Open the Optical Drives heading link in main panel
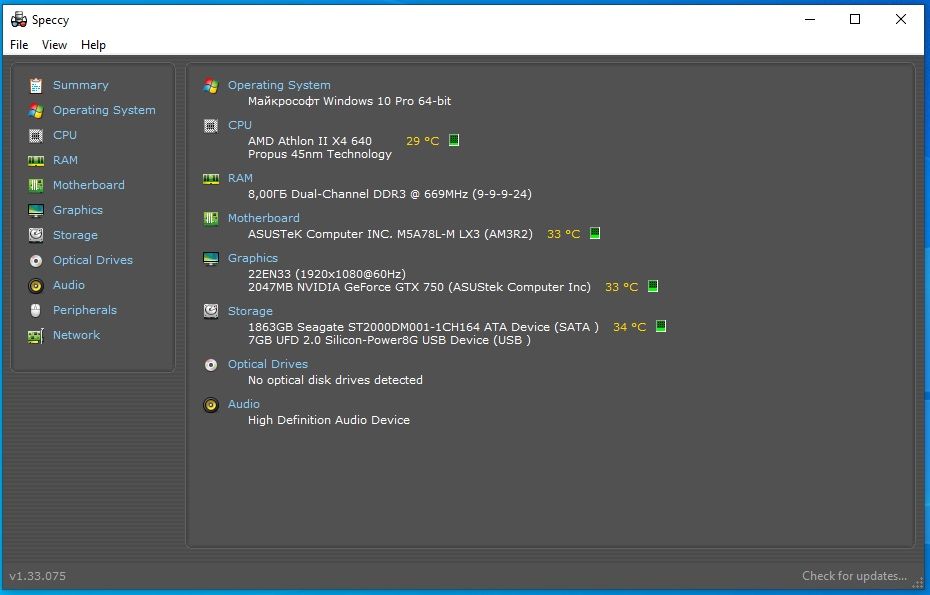 tap(267, 364)
